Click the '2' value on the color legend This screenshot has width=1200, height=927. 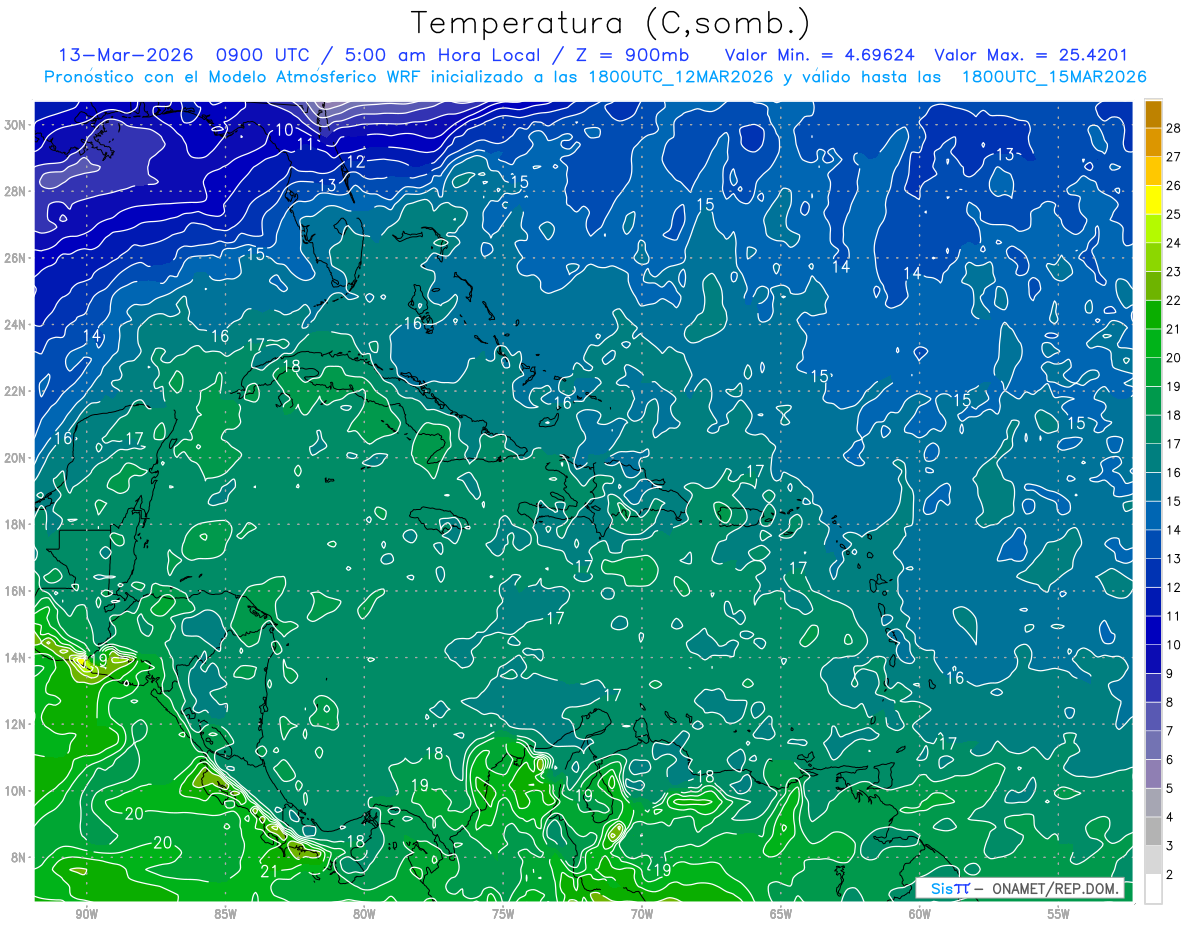point(1170,875)
